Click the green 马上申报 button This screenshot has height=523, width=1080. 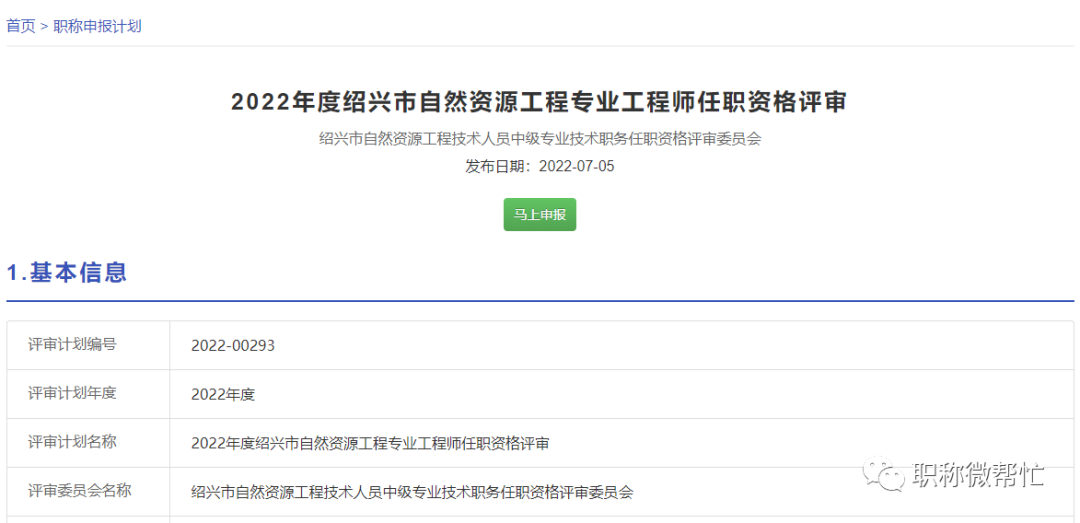[x=539, y=214]
